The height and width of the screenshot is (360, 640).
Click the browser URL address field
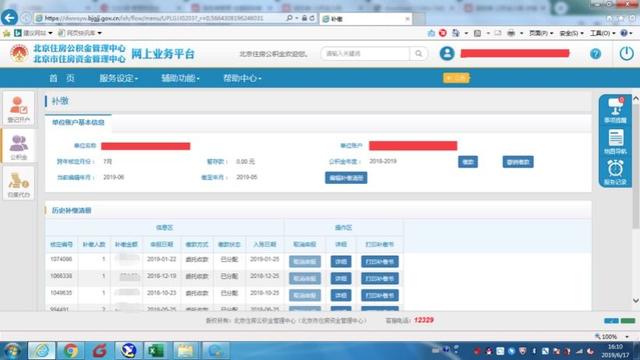[159, 18]
